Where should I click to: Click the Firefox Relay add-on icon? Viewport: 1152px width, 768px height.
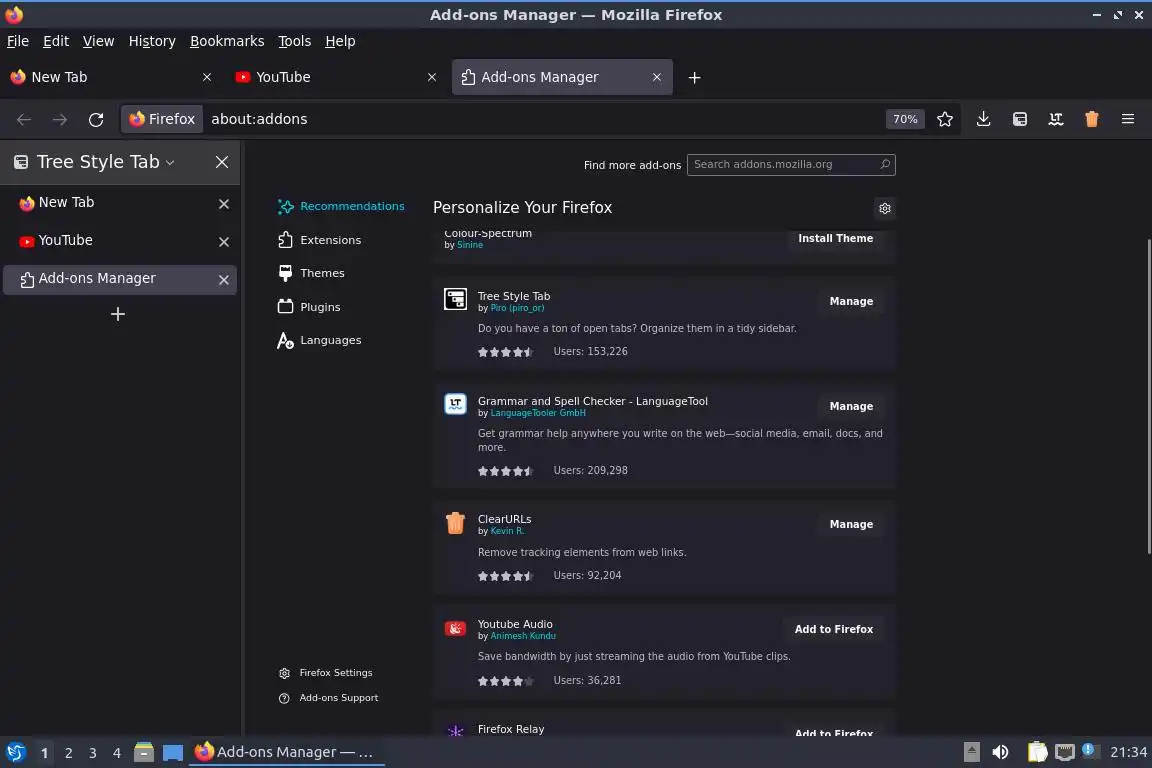tap(456, 731)
